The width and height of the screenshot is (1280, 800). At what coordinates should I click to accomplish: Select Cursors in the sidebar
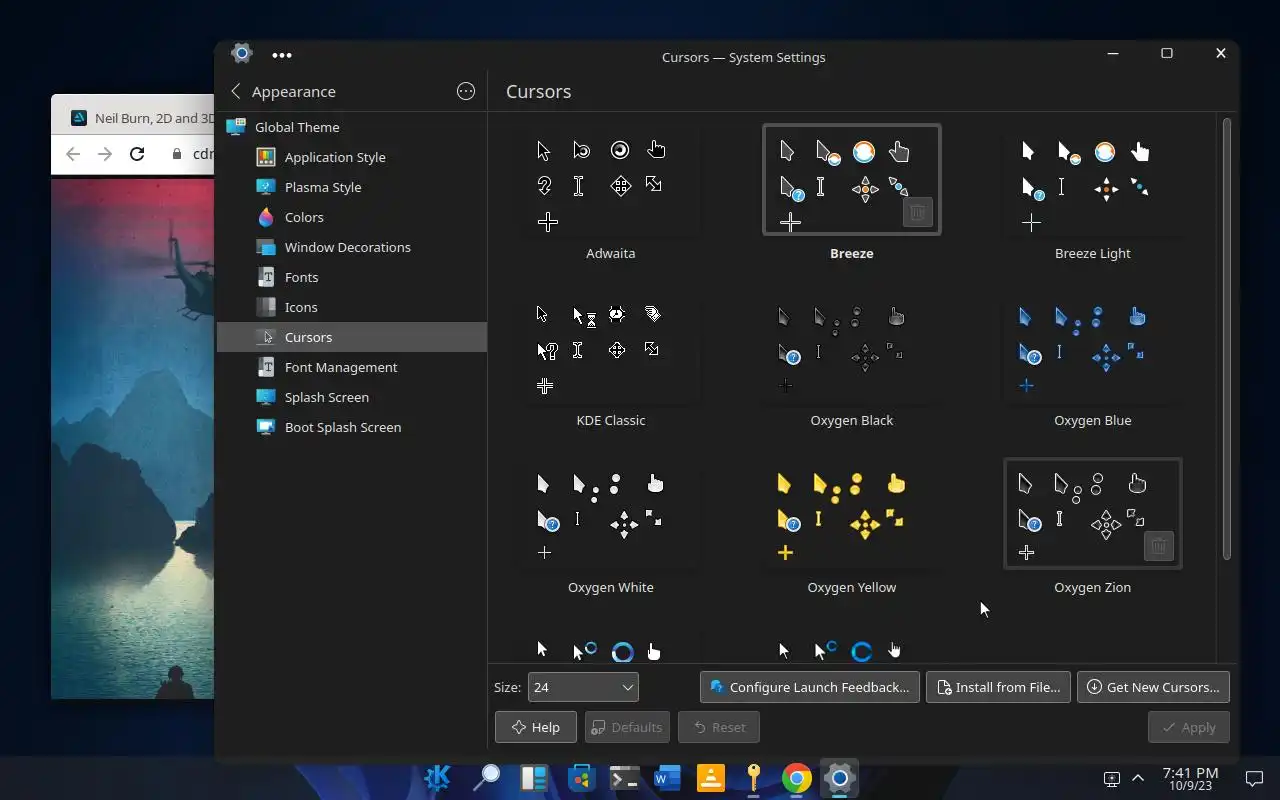(x=351, y=337)
